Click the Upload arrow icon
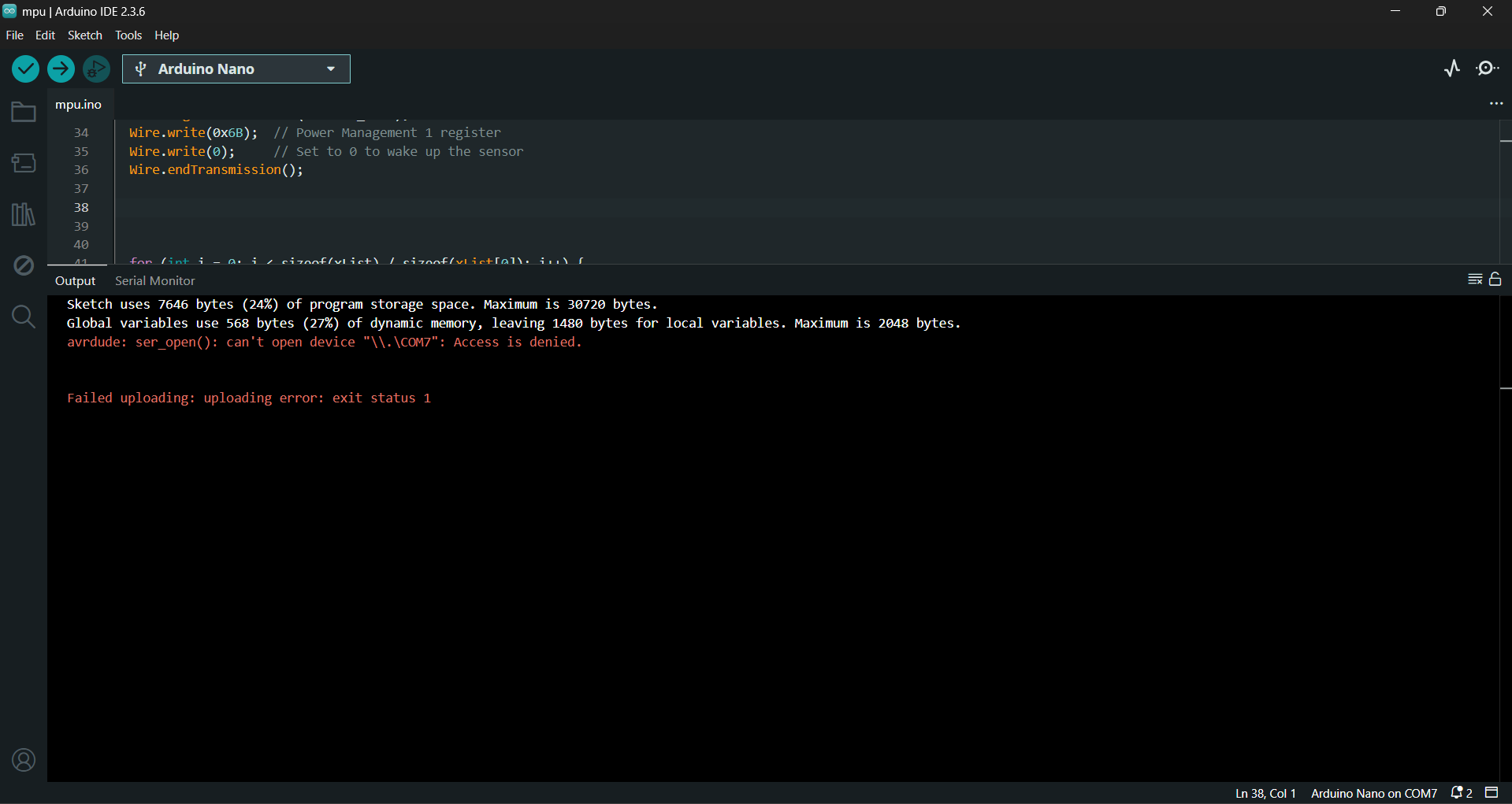 click(x=61, y=69)
